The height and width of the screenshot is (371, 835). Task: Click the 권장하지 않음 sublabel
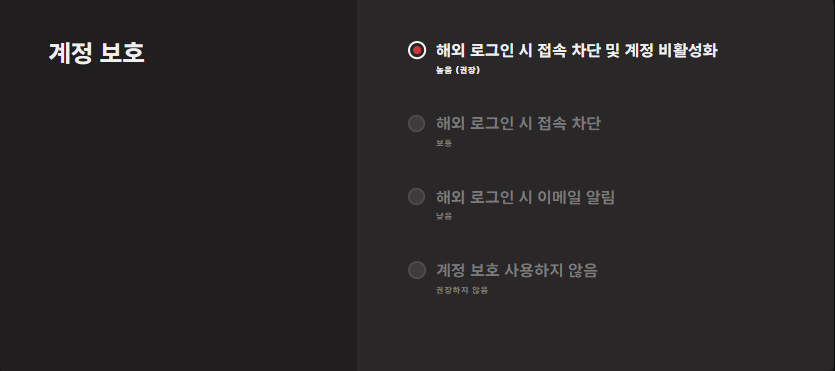tap(462, 290)
